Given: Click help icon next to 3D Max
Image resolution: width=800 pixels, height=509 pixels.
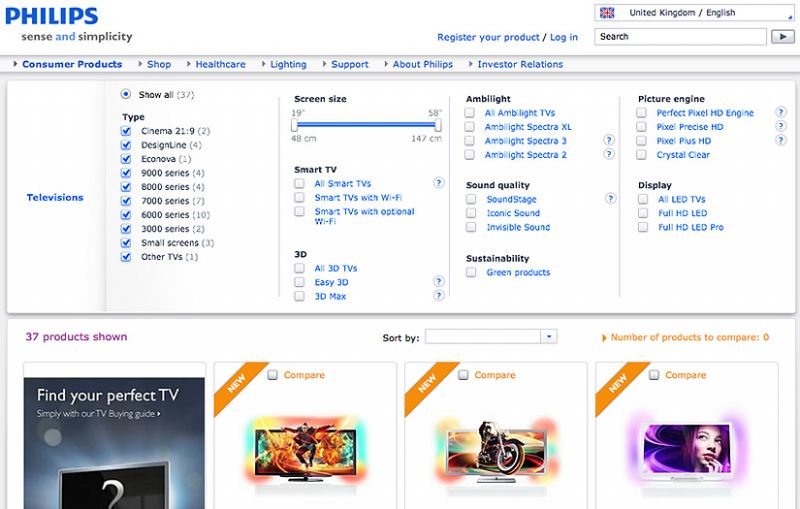Looking at the screenshot, I should coord(438,295).
